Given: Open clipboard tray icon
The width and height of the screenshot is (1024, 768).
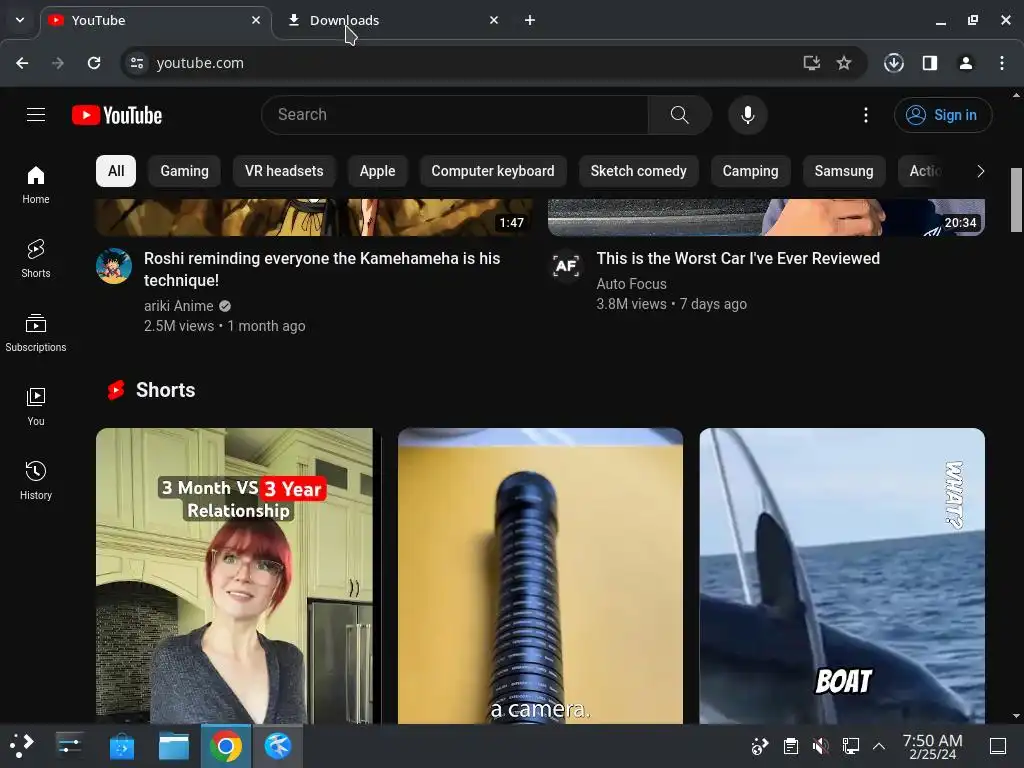Looking at the screenshot, I should tap(791, 746).
